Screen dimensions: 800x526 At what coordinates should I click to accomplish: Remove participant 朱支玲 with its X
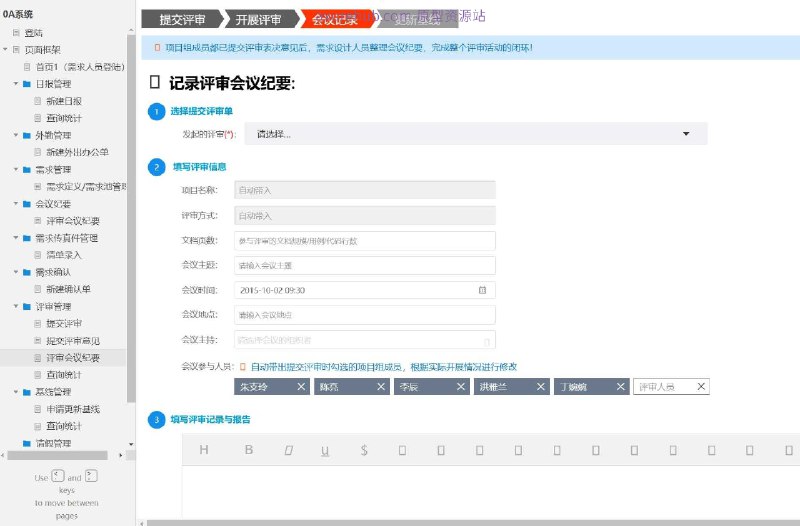point(301,387)
